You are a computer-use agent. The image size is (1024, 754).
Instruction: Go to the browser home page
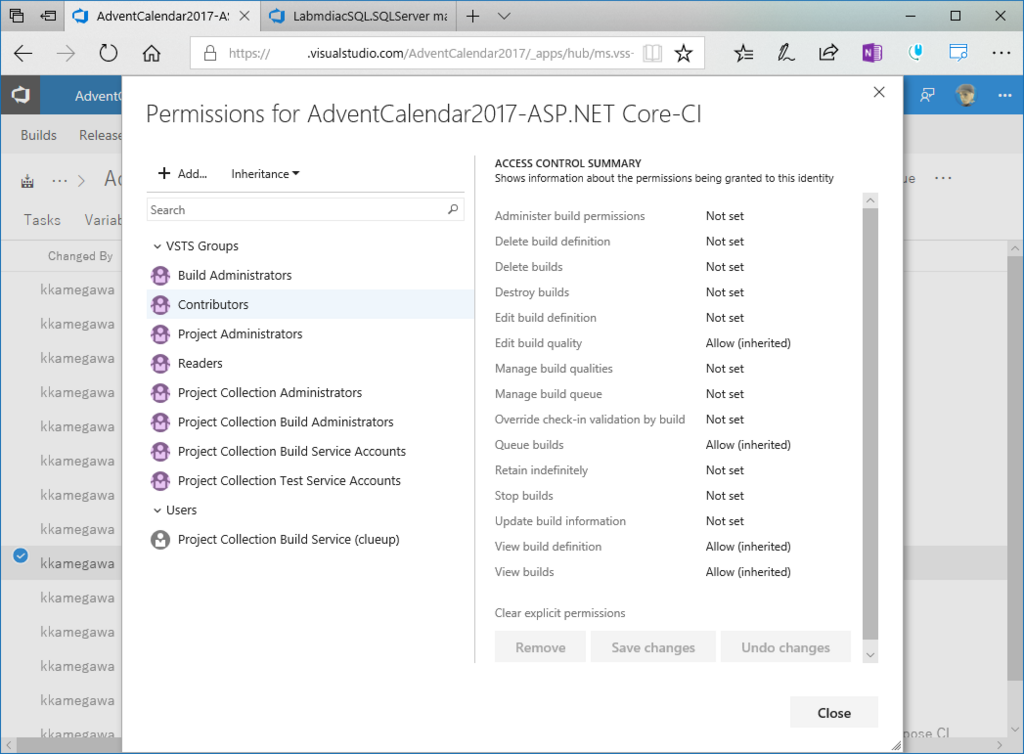tap(152, 53)
